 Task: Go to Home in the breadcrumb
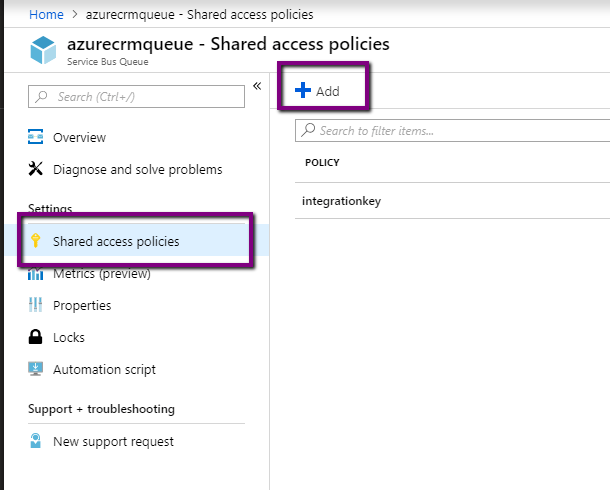pos(46,15)
